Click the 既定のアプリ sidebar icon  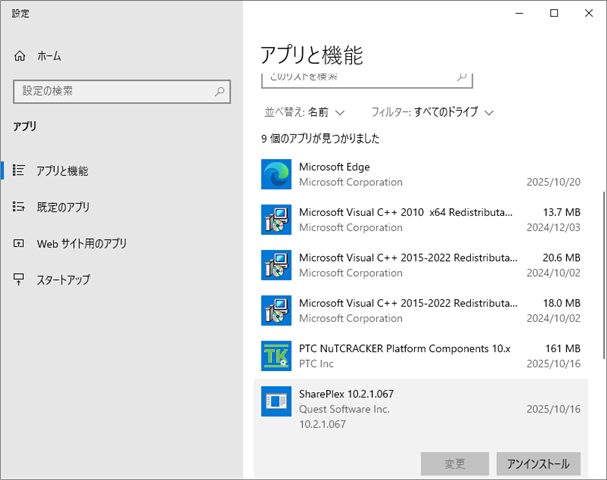coord(19,207)
